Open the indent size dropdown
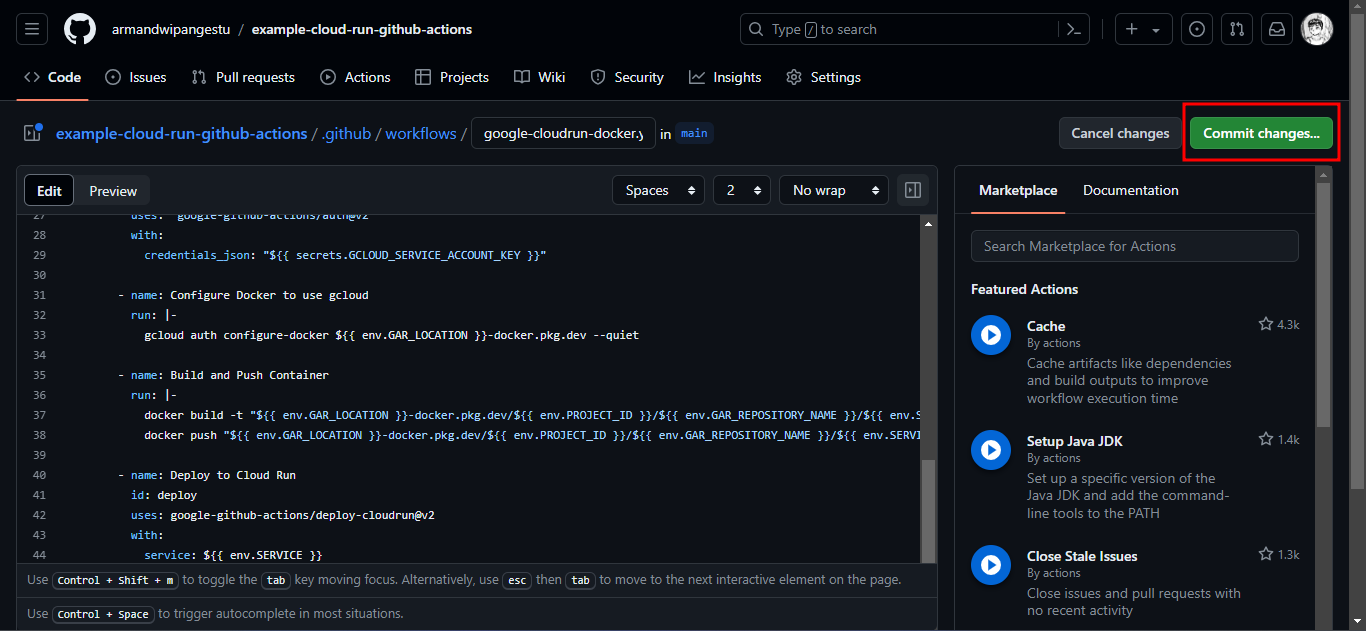Screen dimensions: 1366x631 (x=742, y=190)
